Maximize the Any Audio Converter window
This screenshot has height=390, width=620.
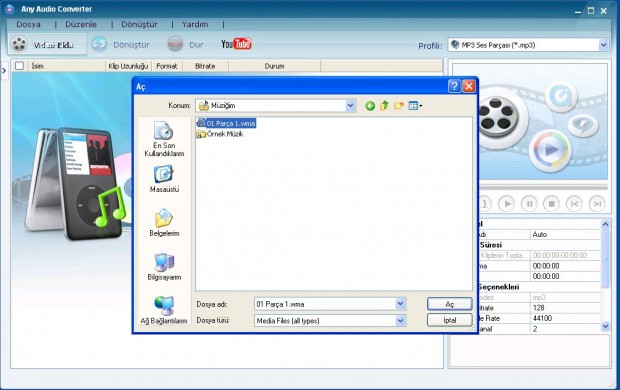click(x=591, y=11)
